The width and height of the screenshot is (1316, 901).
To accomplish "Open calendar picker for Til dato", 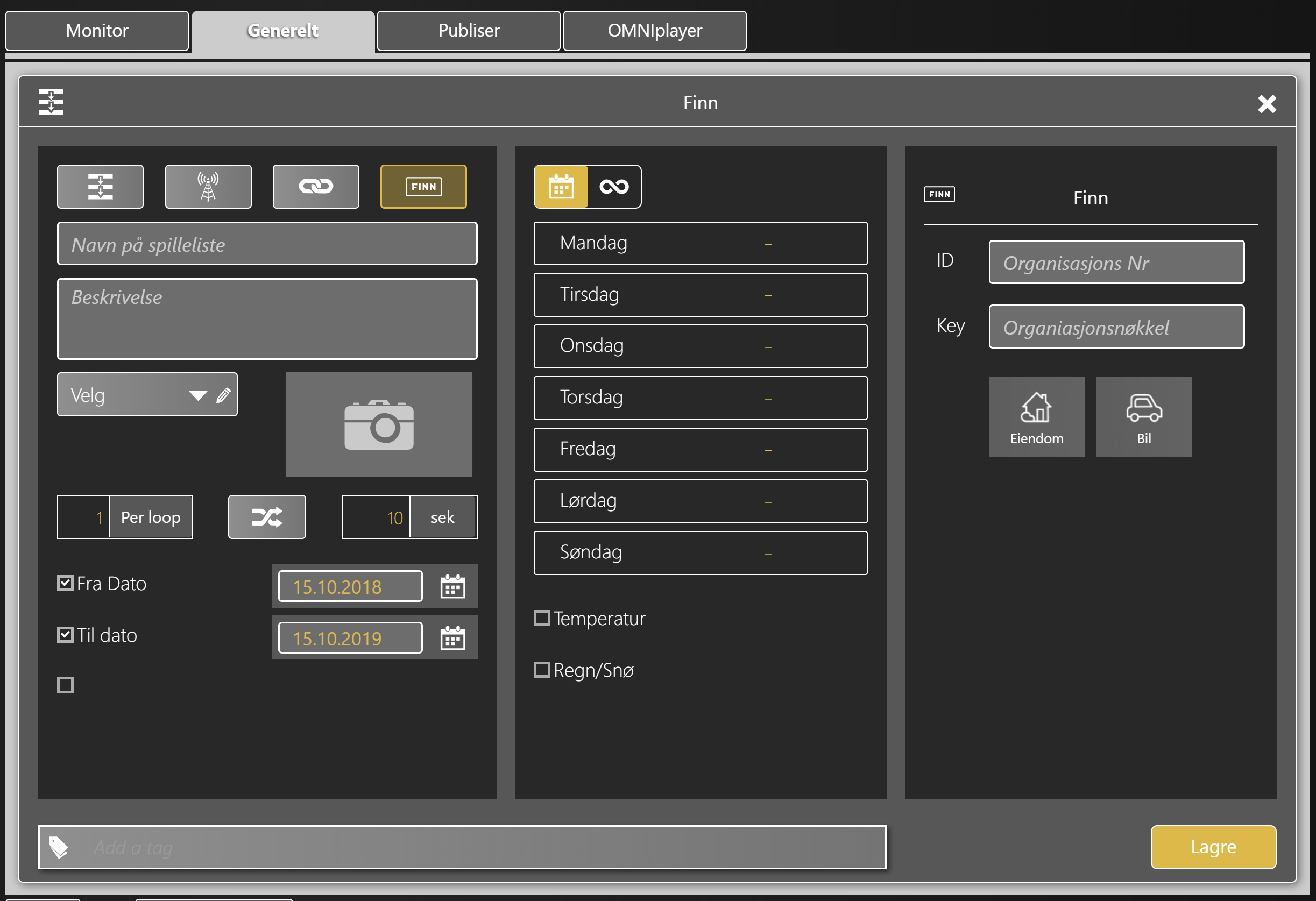I will click(452, 637).
